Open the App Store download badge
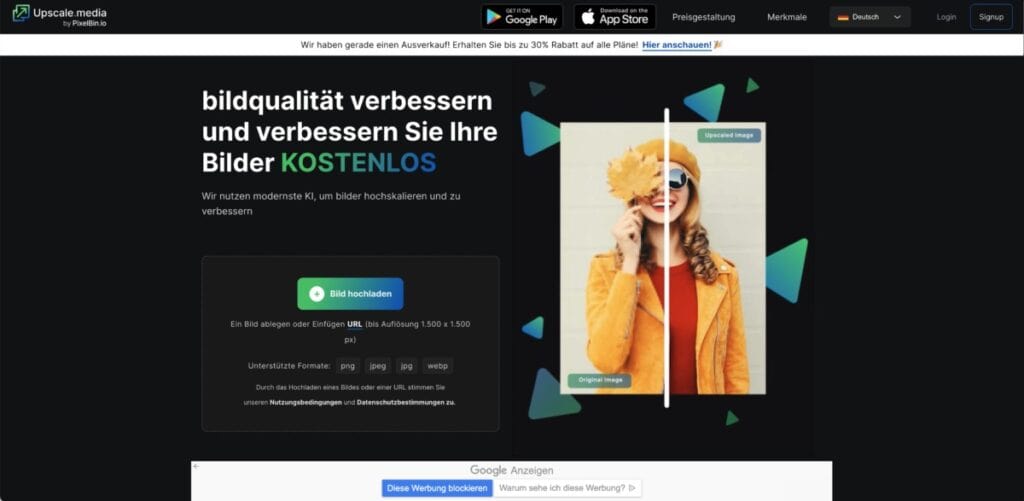The width and height of the screenshot is (1024, 501). 615,17
